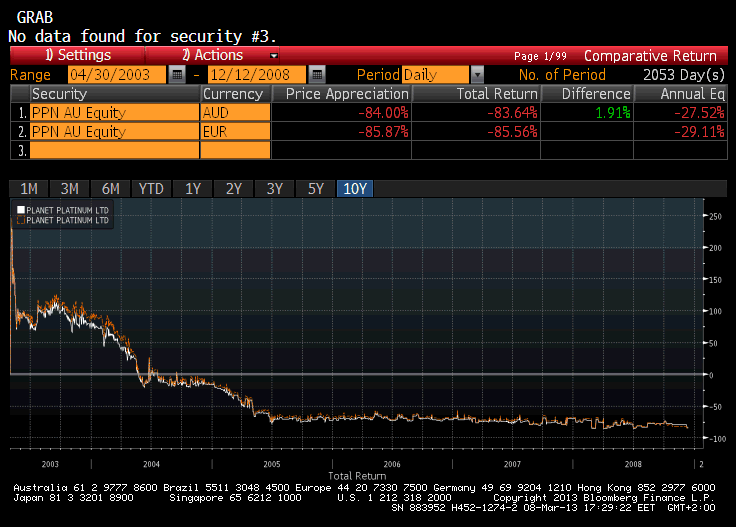
Task: Click the 1.91% difference value
Action: [613, 113]
